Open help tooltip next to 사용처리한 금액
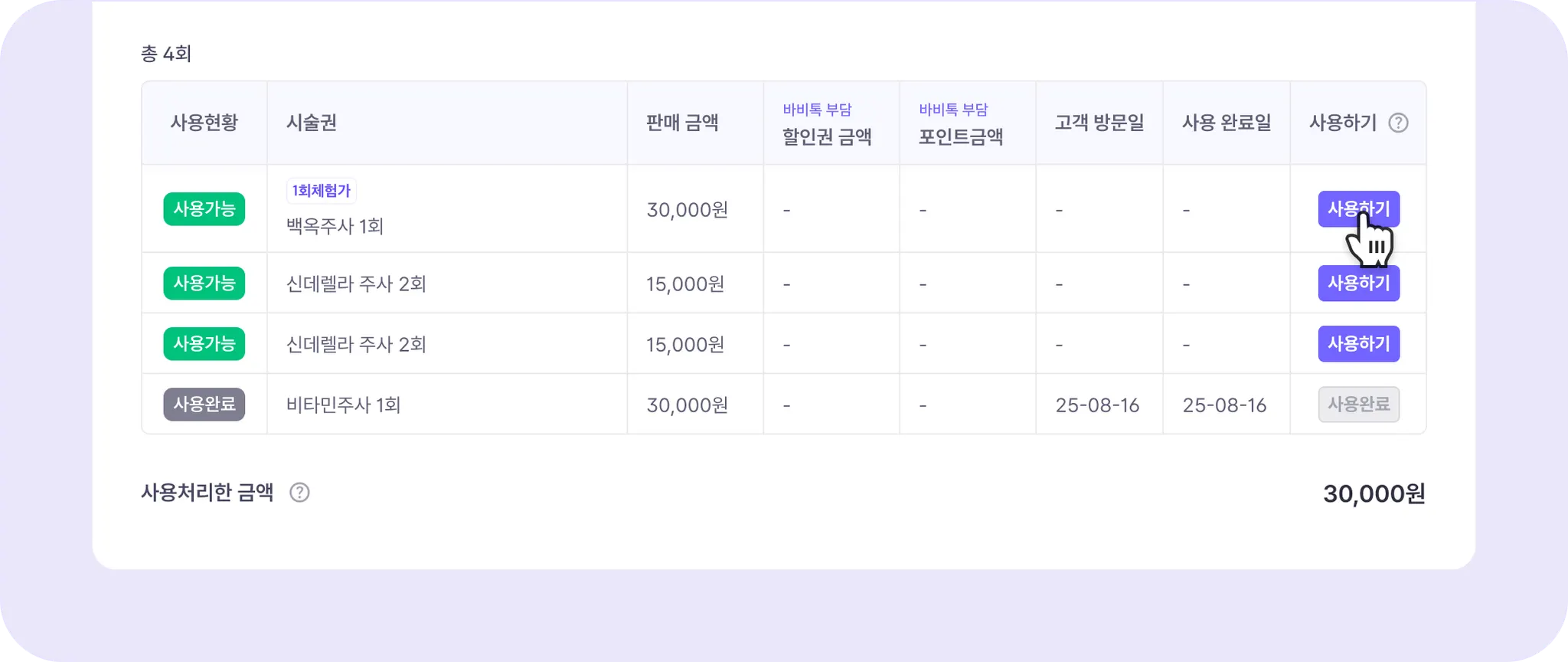The height and width of the screenshot is (662, 1568). [299, 493]
